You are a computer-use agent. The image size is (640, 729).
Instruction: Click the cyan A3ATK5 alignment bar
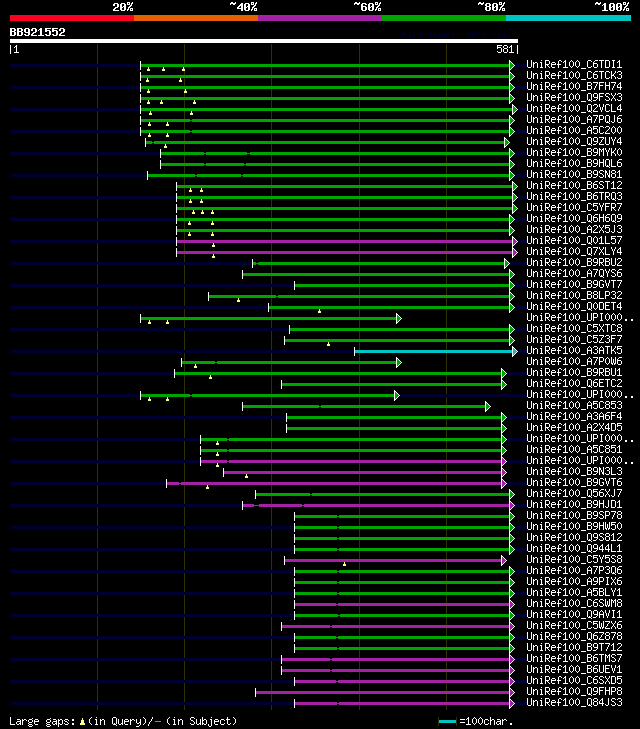(x=435, y=351)
